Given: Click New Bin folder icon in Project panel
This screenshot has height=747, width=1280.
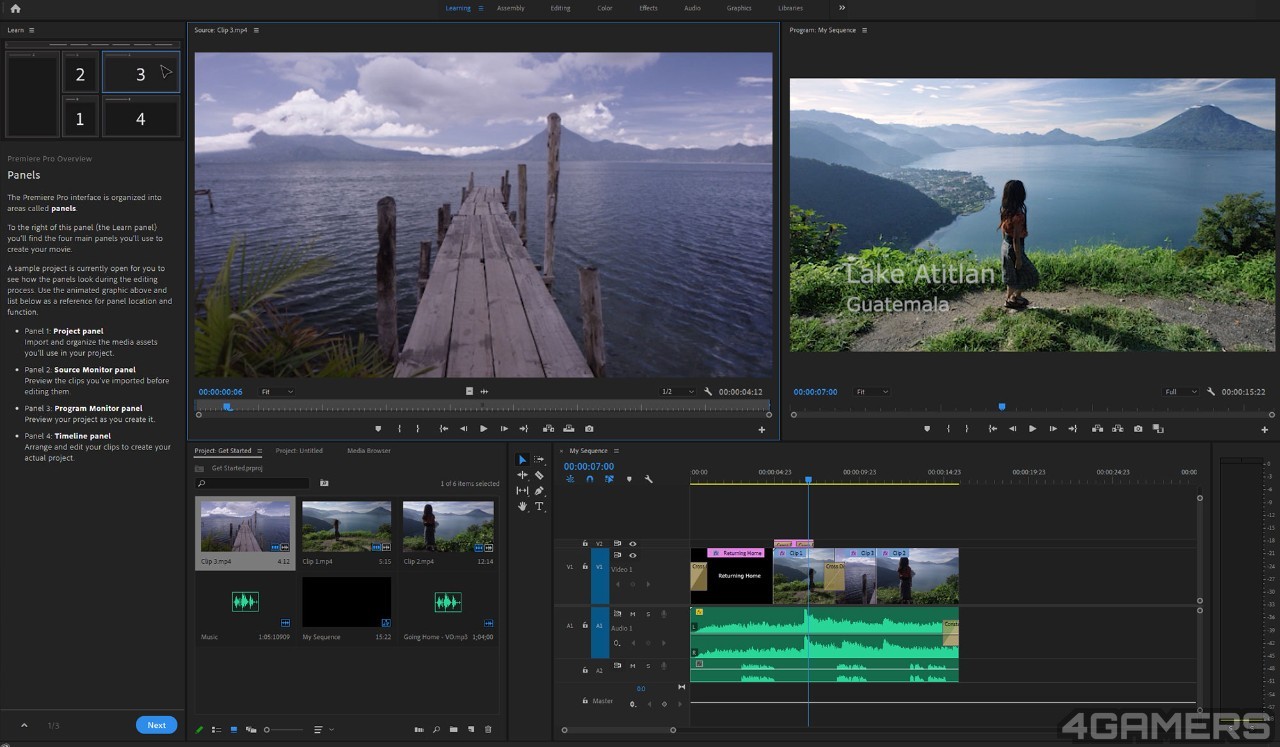Looking at the screenshot, I should click(x=453, y=730).
